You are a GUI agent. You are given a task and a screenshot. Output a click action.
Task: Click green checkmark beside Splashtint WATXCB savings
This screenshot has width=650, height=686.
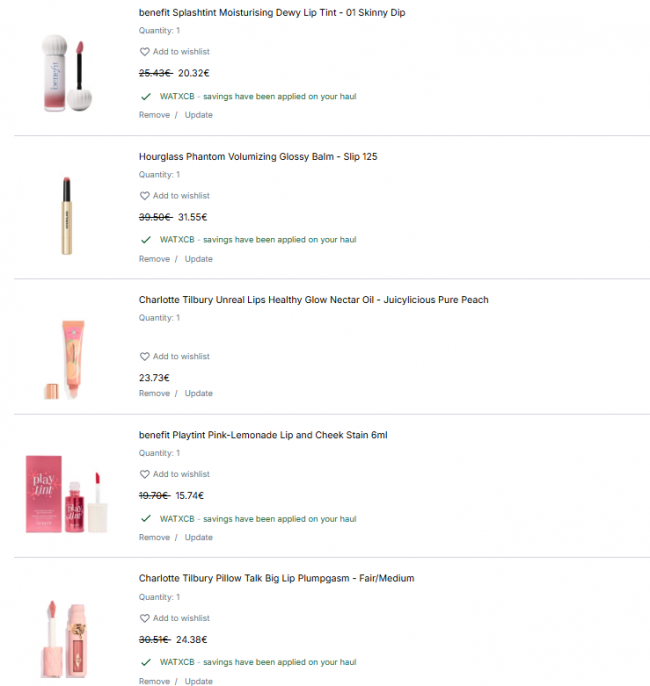pos(146,97)
